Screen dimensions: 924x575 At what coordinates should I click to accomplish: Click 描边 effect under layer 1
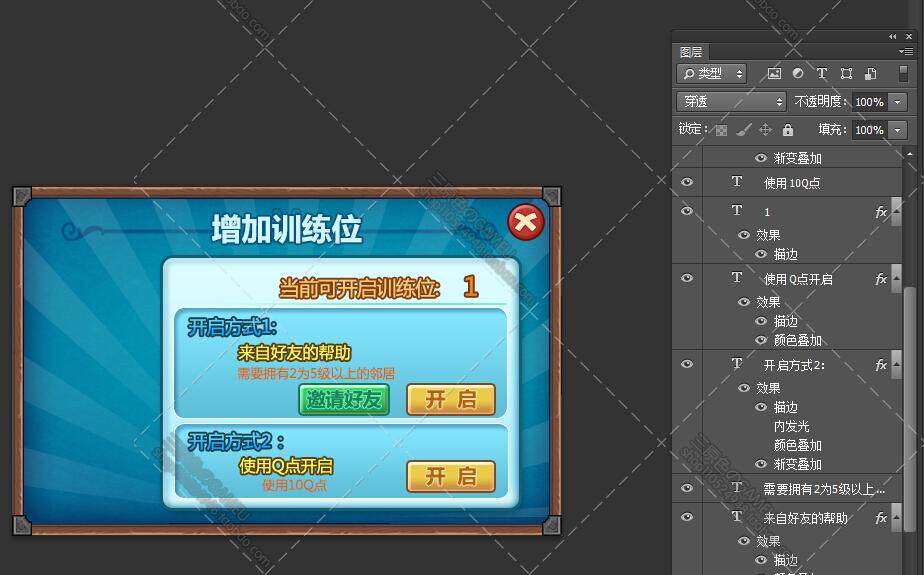point(786,254)
